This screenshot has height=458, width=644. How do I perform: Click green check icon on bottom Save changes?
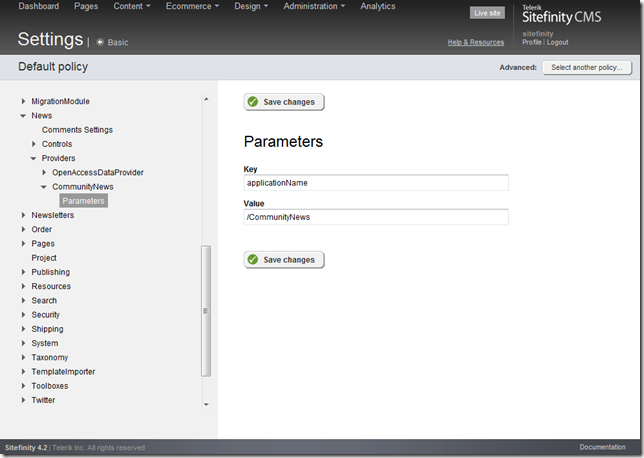coord(253,259)
